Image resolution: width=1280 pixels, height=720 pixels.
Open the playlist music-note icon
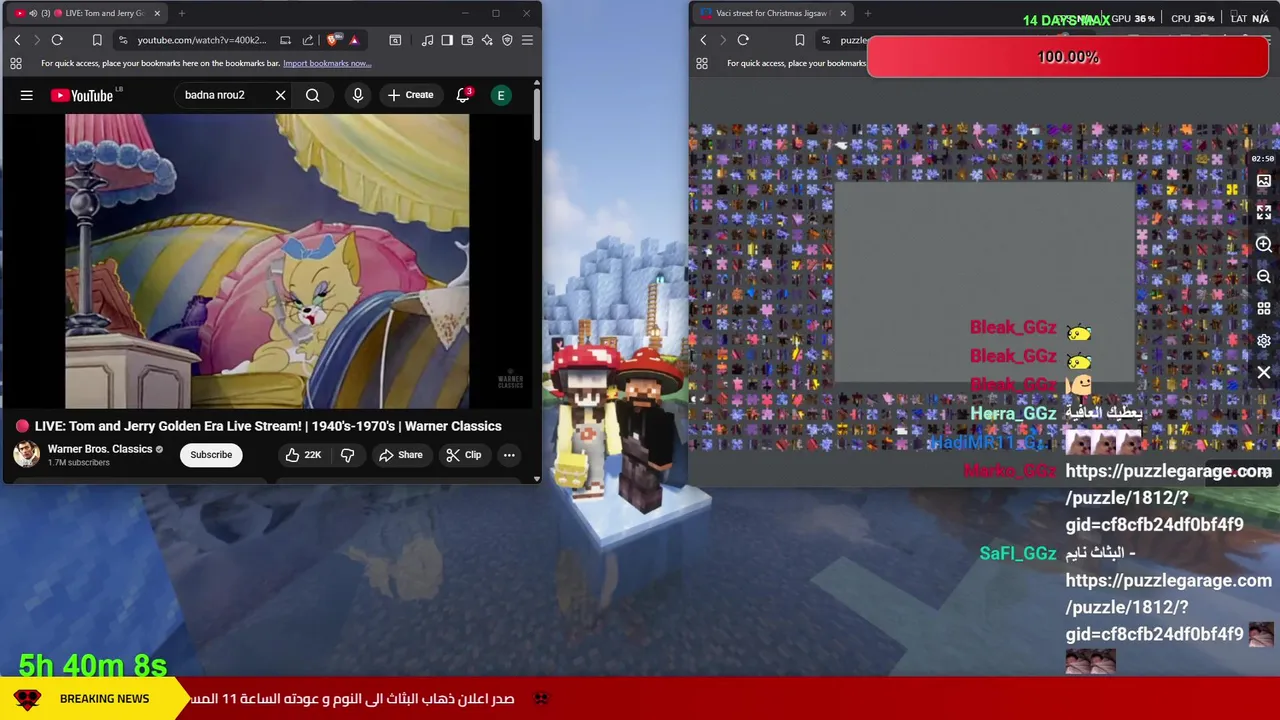coord(427,40)
